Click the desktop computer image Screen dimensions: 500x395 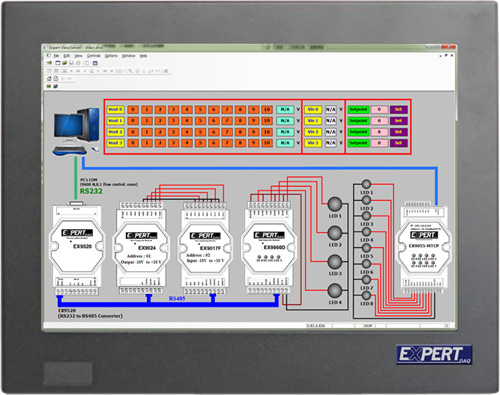pos(77,132)
